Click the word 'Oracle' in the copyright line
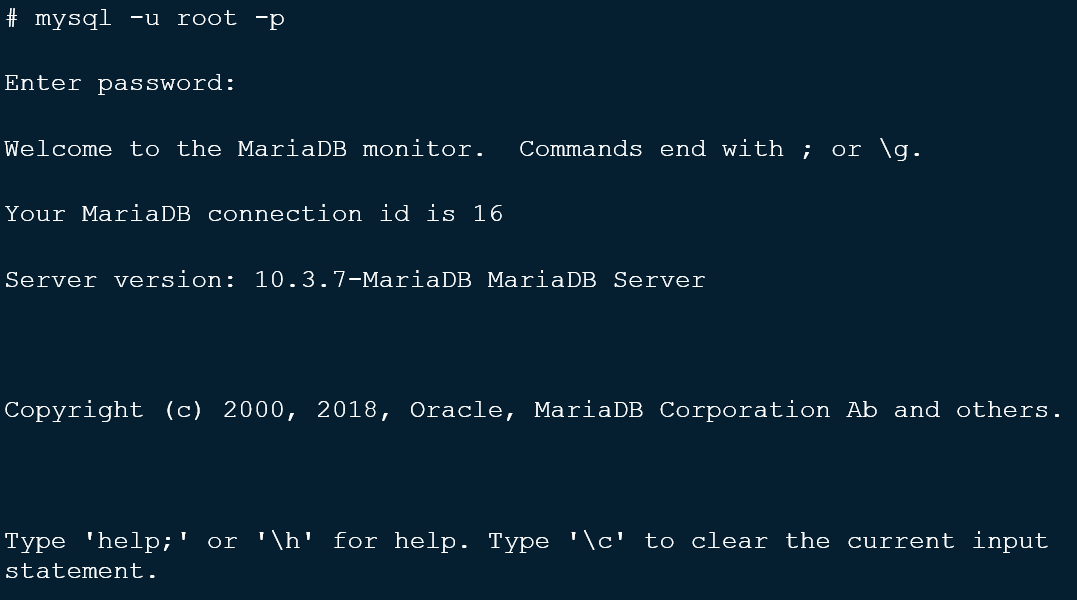The image size is (1077, 600). (x=457, y=411)
